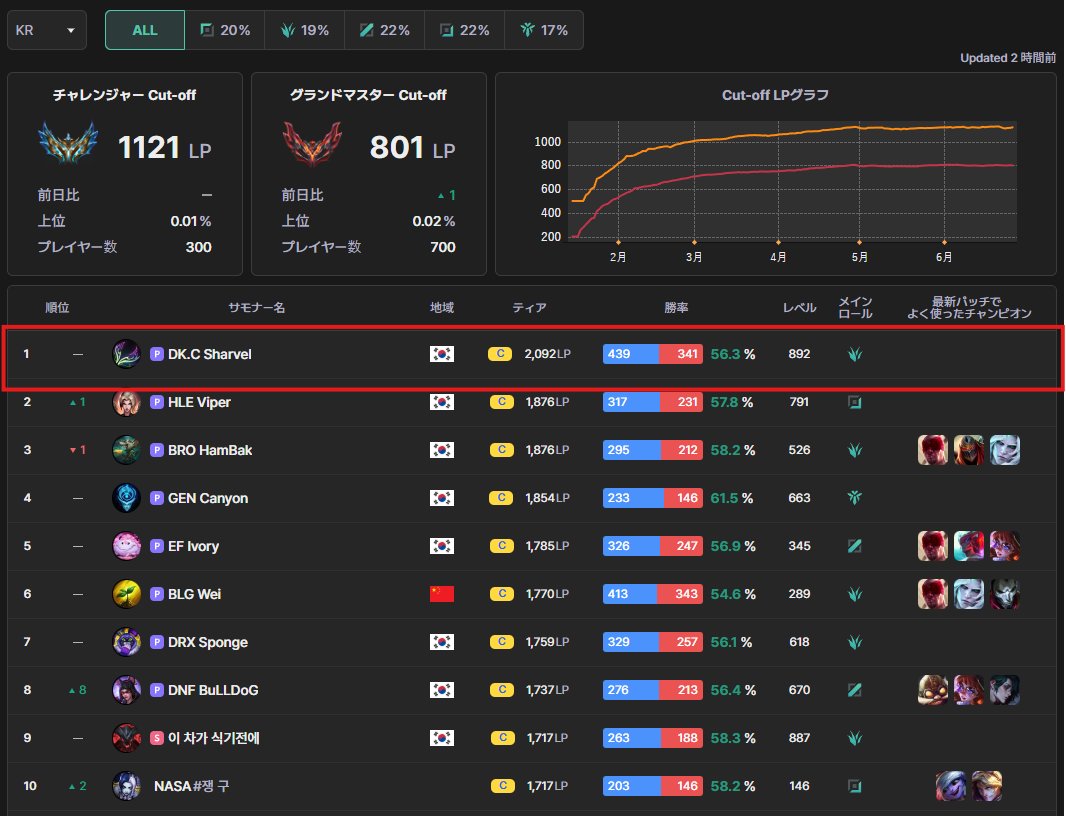Open GEN Canyon's profile link
The height and width of the screenshot is (816, 1066).
pyautogui.click(x=208, y=498)
